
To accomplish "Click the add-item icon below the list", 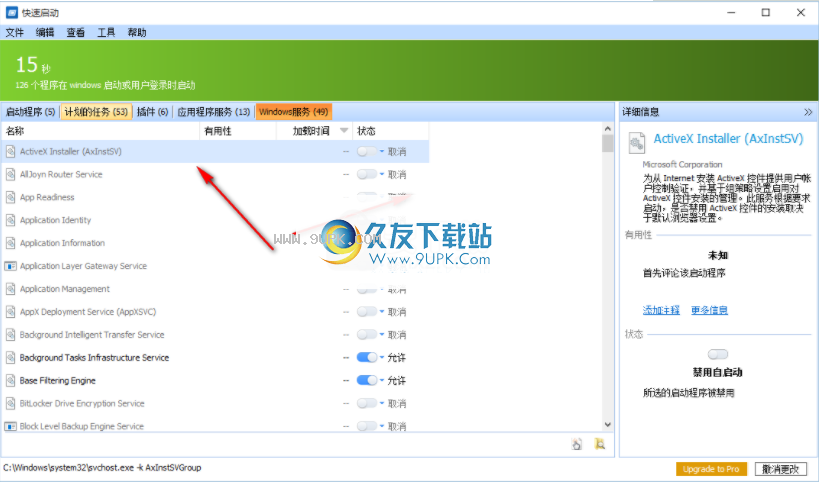I will coord(577,444).
